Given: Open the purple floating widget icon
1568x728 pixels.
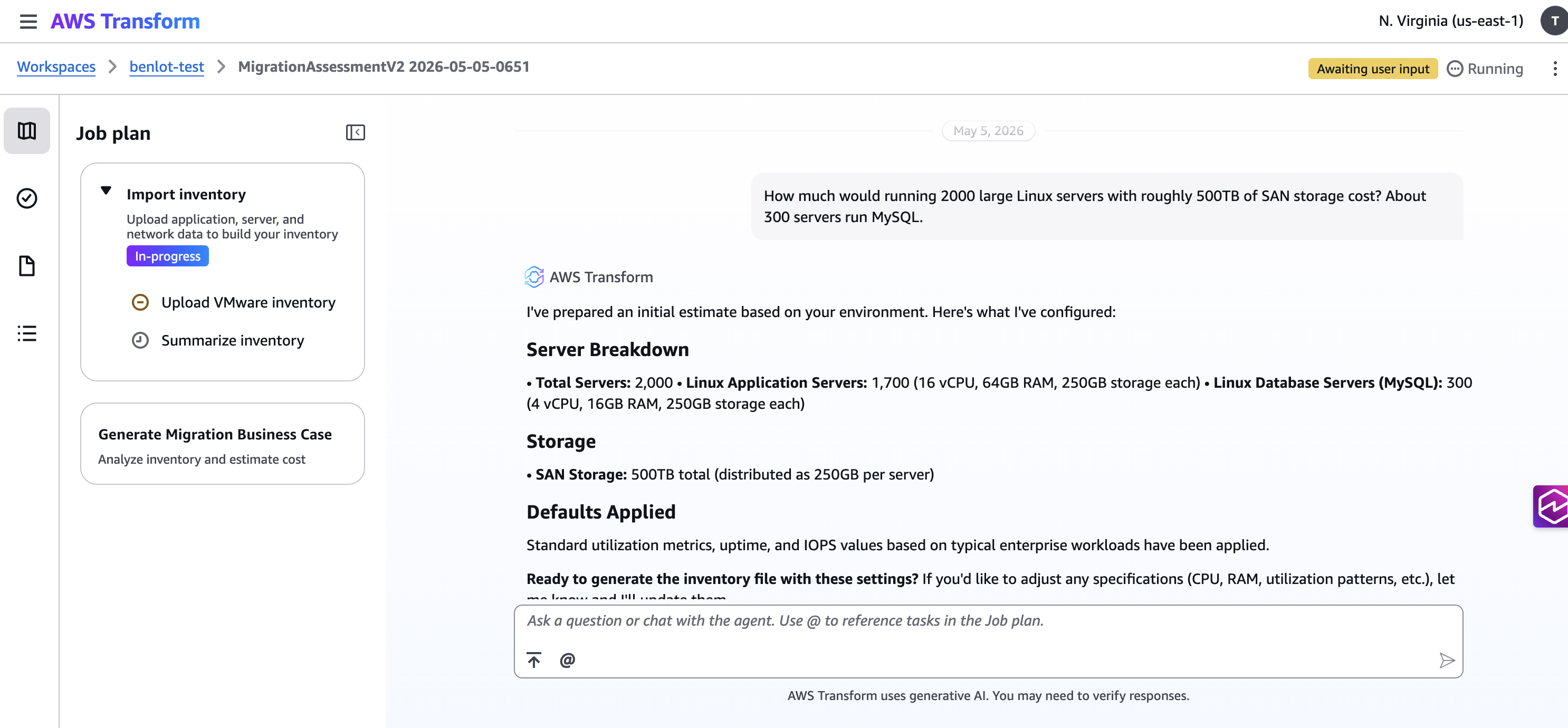Looking at the screenshot, I should [1551, 506].
